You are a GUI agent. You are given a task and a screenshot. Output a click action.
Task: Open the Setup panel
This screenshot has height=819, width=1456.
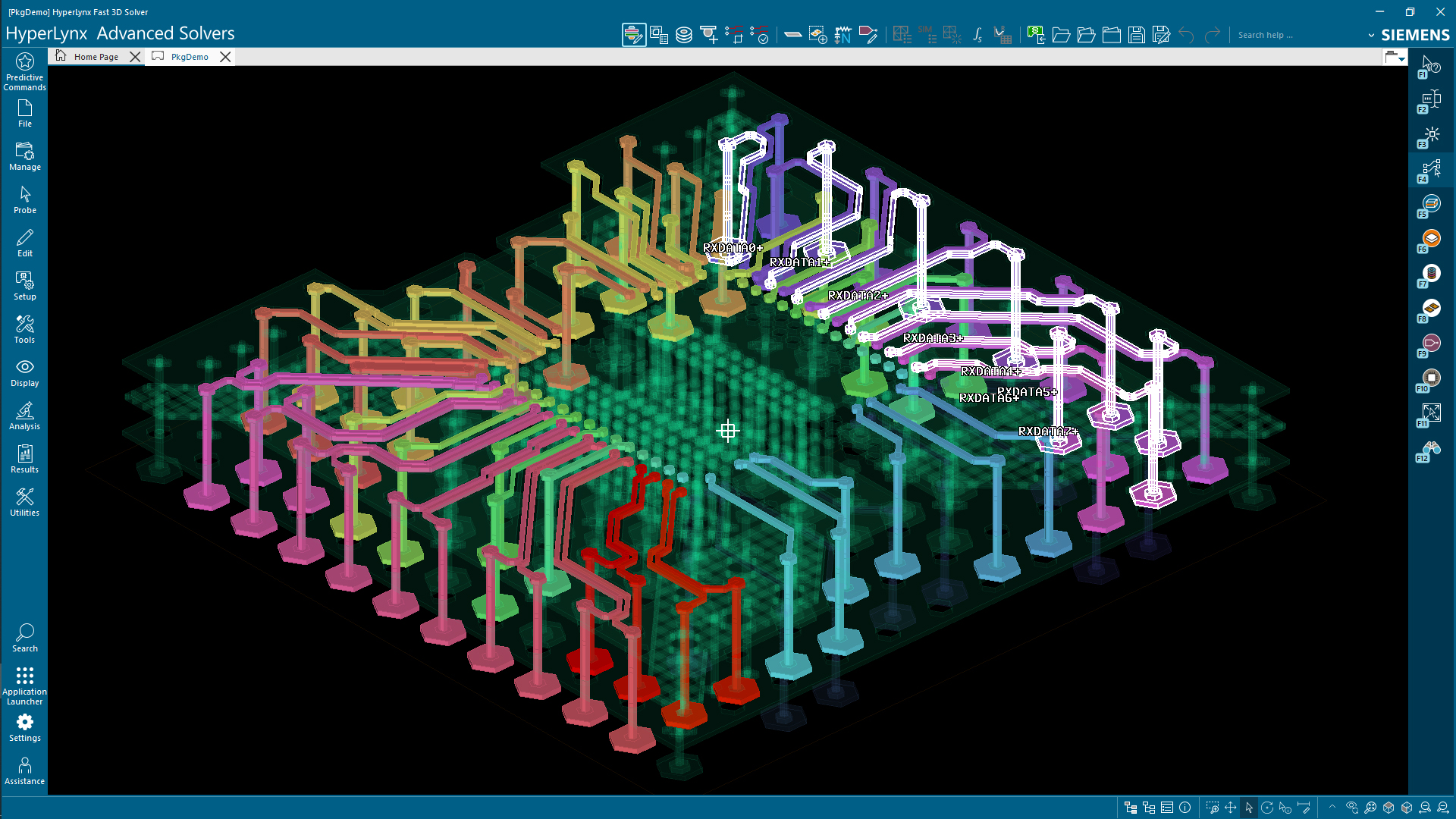[x=24, y=286]
